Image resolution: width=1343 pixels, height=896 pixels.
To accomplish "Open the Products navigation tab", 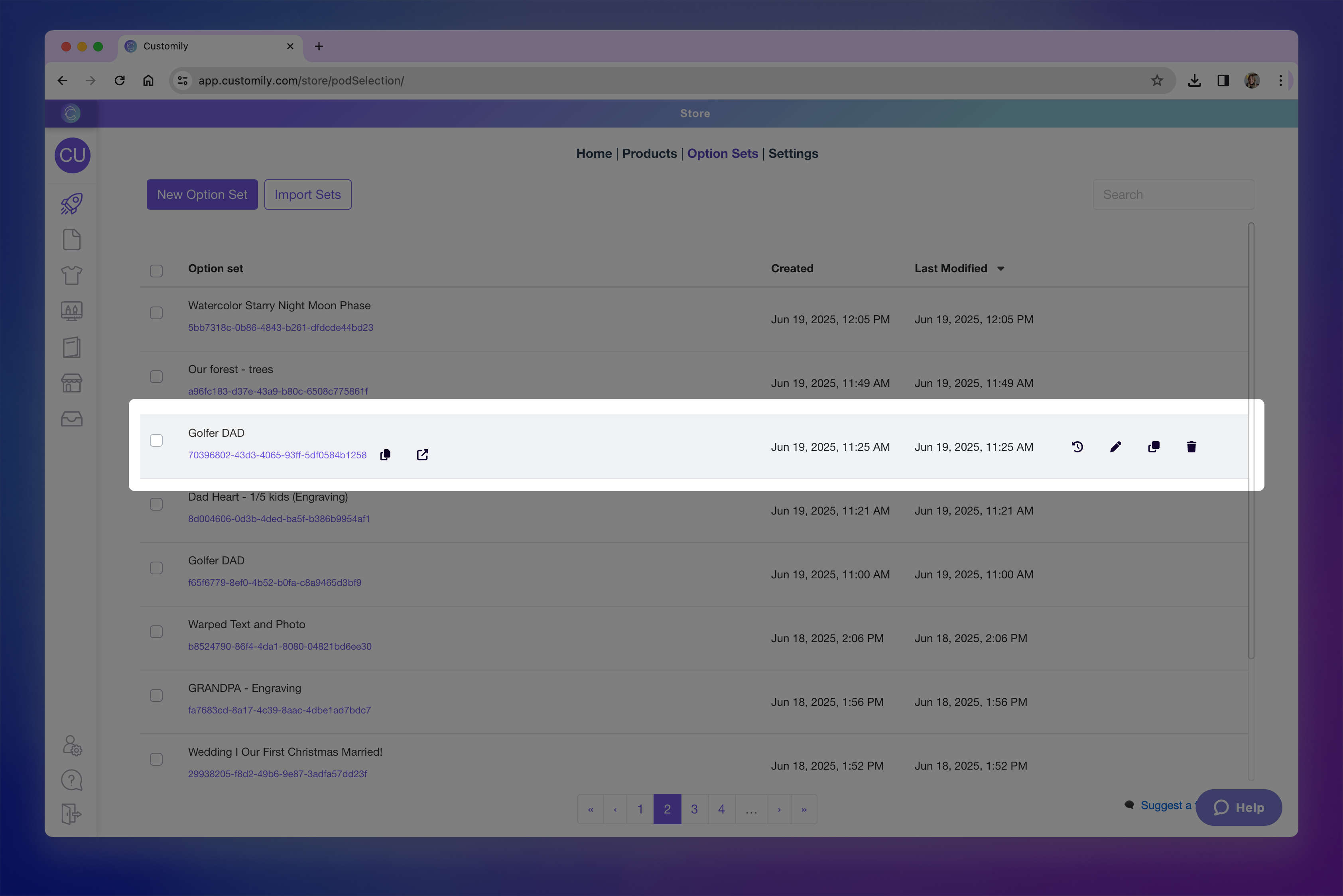I will tap(649, 154).
